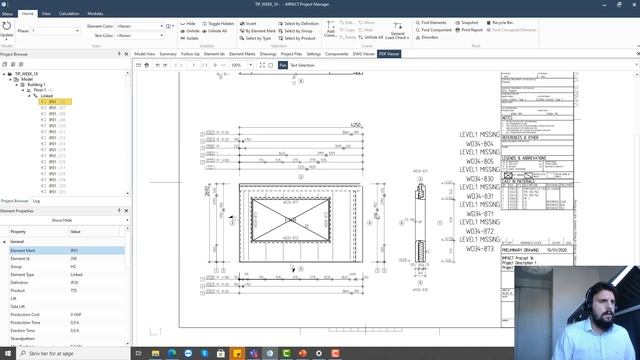Viewport: 640px width, 360px height.
Task: Click Isolate in the Visibility group
Action: click(189, 38)
